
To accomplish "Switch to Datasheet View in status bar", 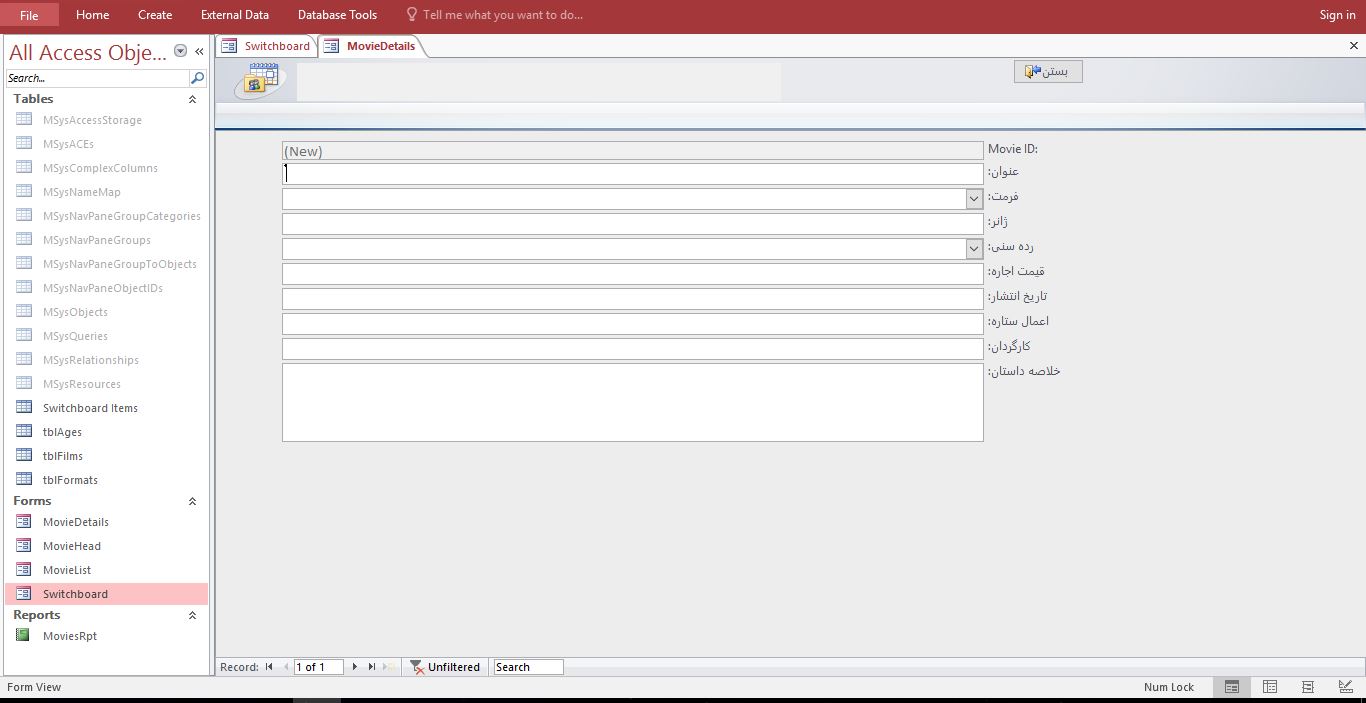I will coord(1270,687).
